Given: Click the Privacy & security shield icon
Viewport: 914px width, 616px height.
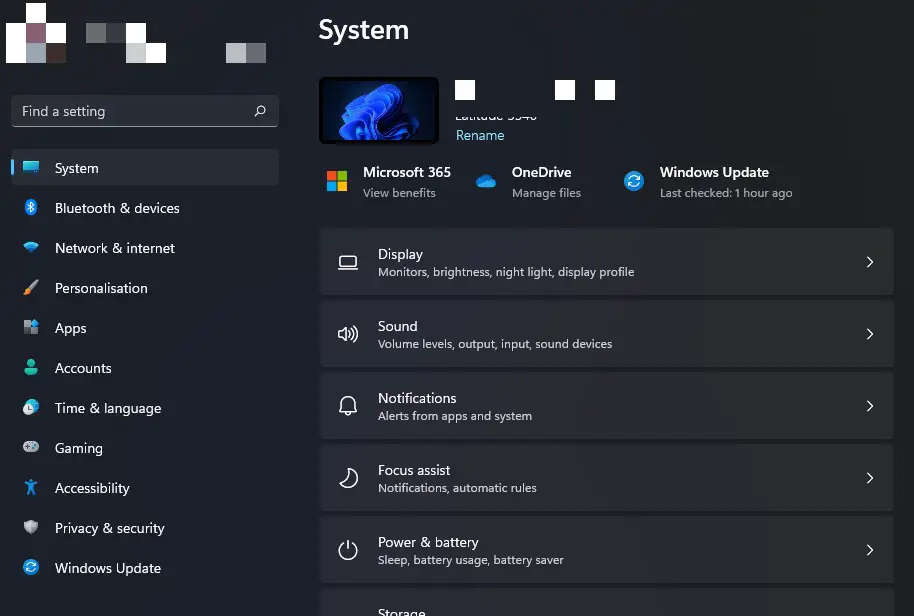Looking at the screenshot, I should (31, 527).
